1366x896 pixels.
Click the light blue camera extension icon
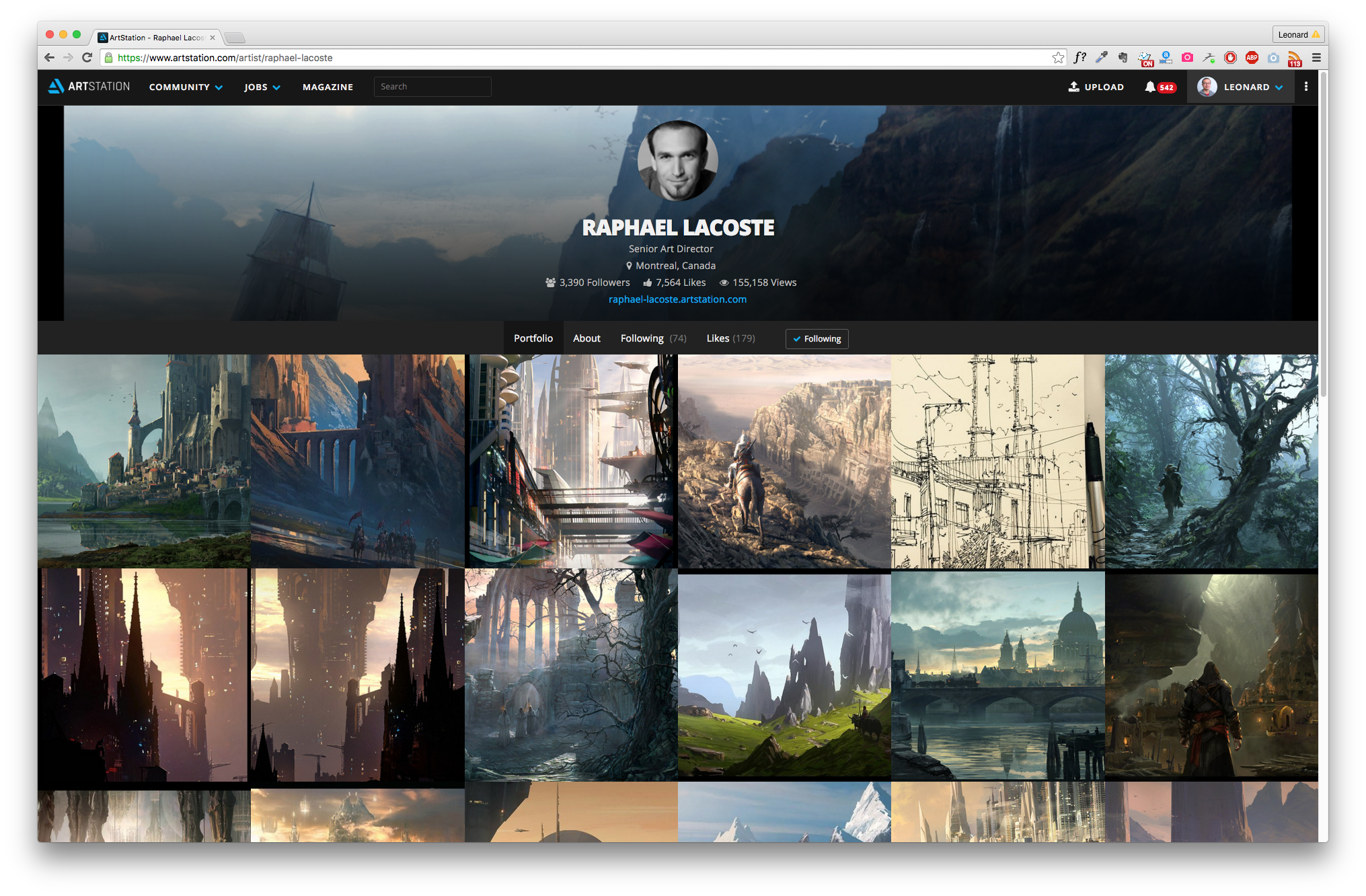pyautogui.click(x=1273, y=58)
